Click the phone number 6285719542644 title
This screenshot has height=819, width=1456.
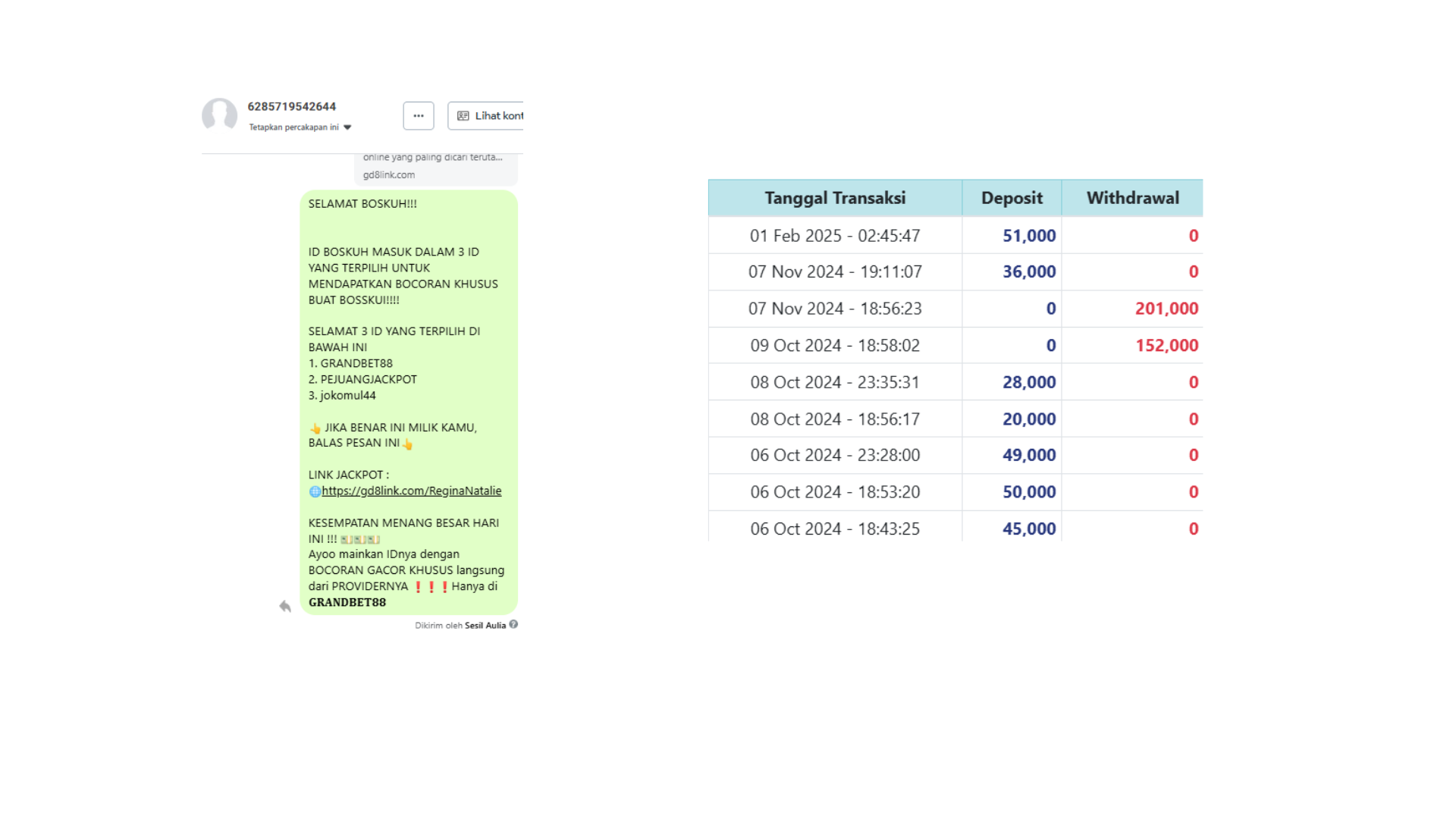pyautogui.click(x=291, y=106)
